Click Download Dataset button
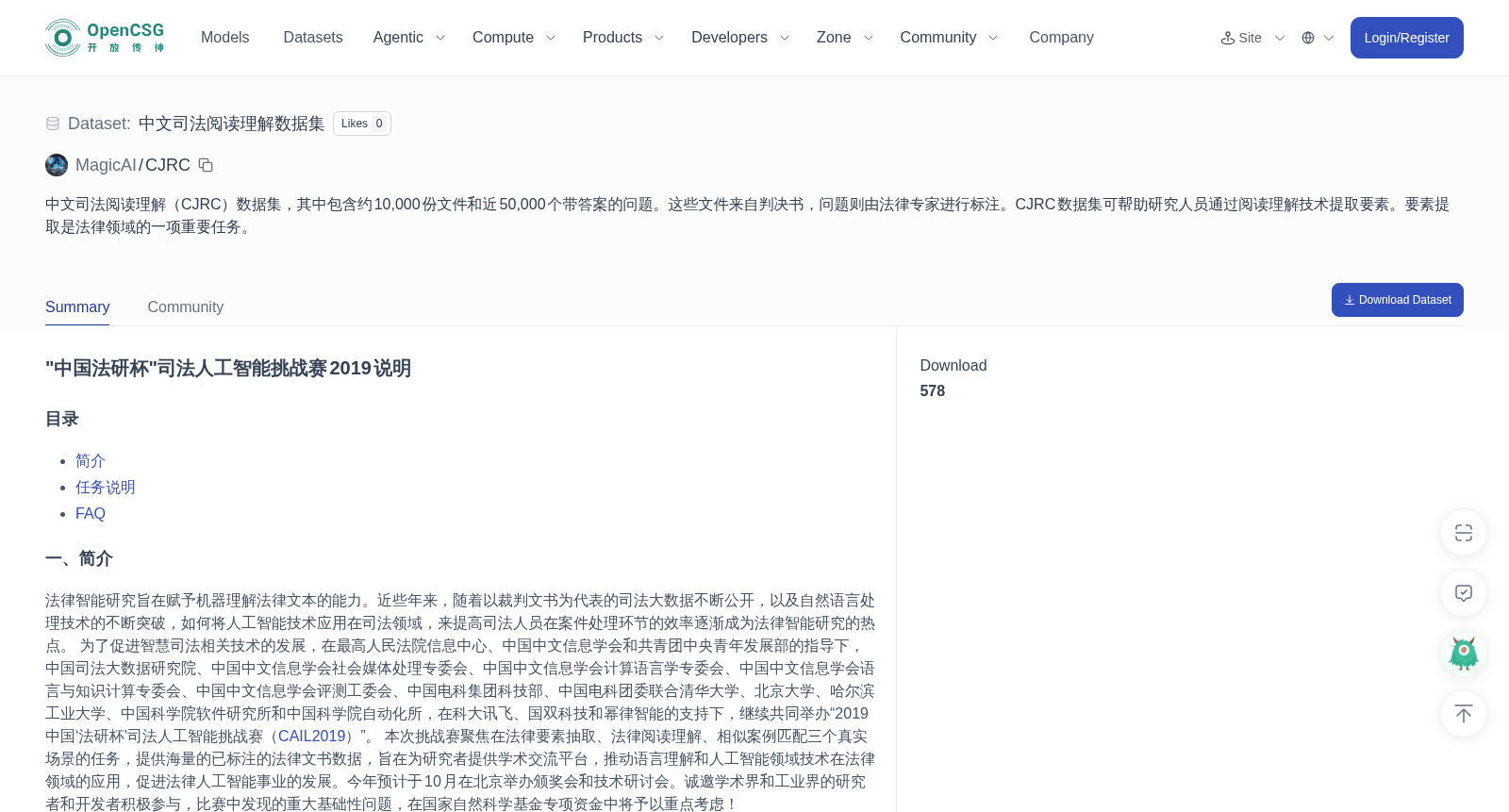This screenshot has width=1509, height=812. (1397, 300)
